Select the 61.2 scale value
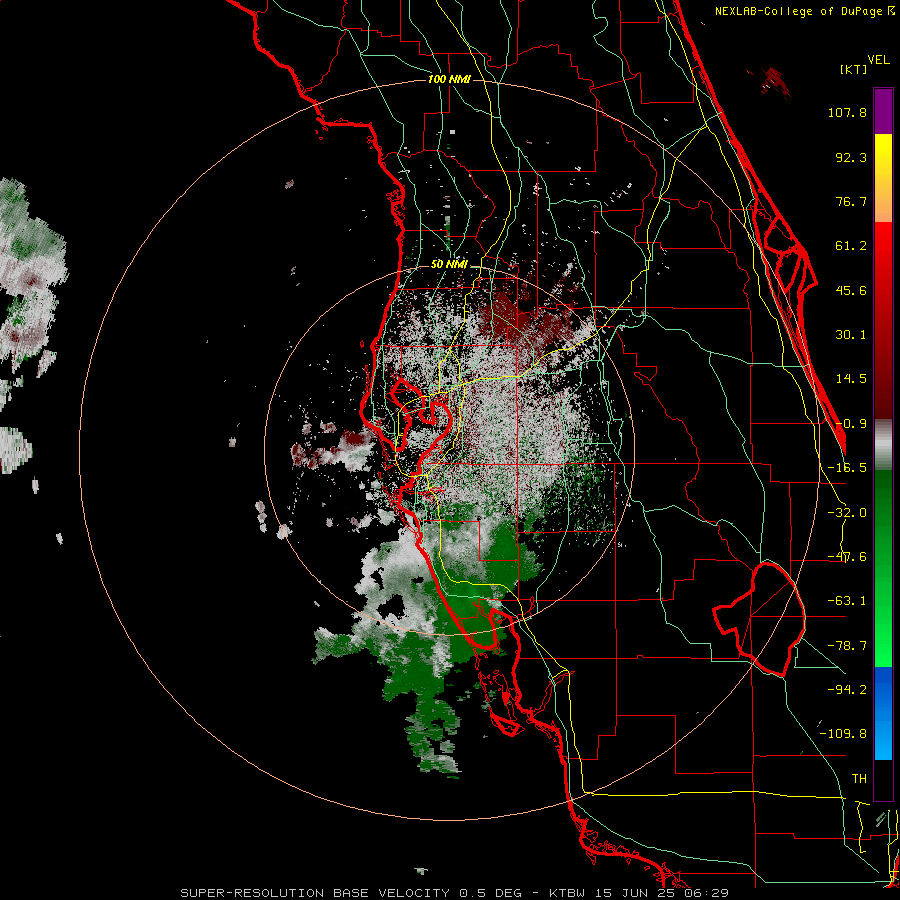This screenshot has width=900, height=900. (851, 246)
